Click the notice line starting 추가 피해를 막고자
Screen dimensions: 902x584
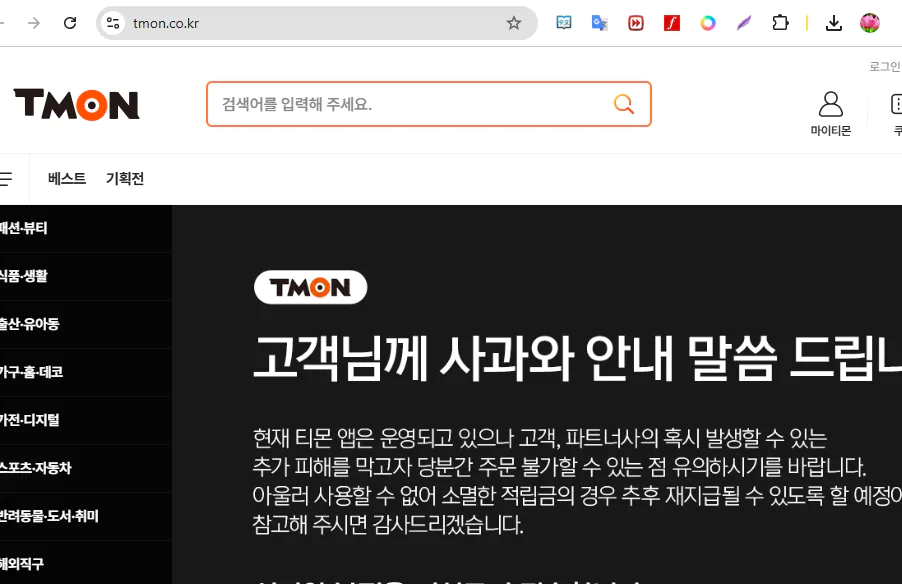point(559,467)
